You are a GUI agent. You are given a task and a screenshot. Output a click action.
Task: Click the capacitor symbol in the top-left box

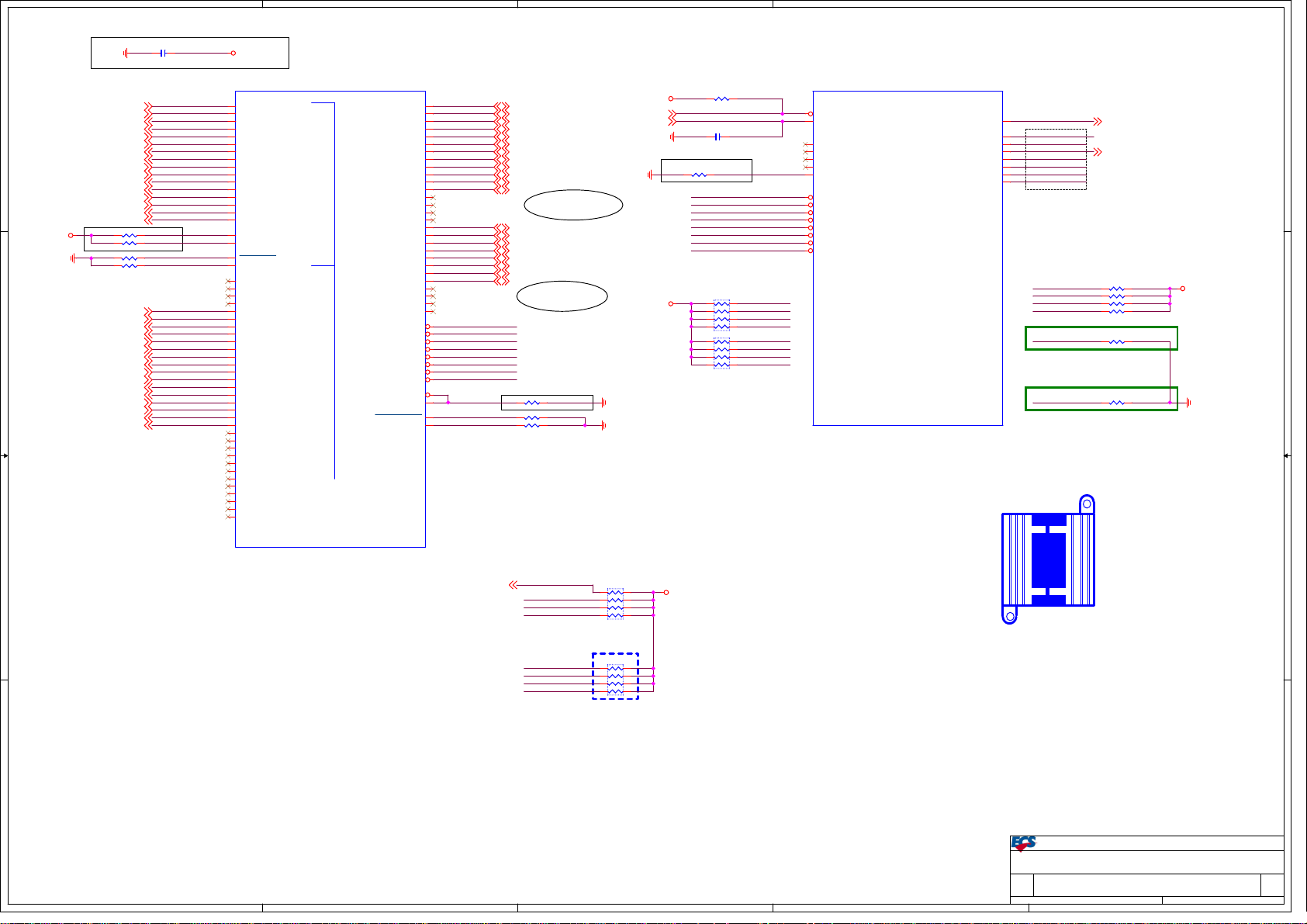coord(163,54)
